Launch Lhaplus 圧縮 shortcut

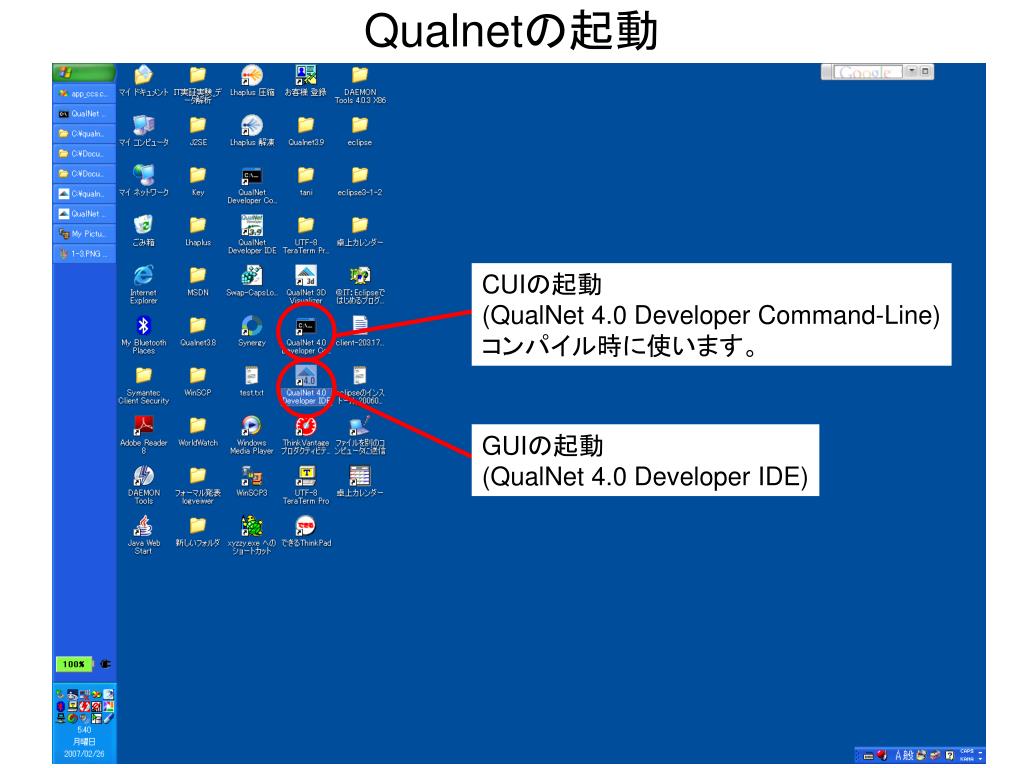[252, 82]
